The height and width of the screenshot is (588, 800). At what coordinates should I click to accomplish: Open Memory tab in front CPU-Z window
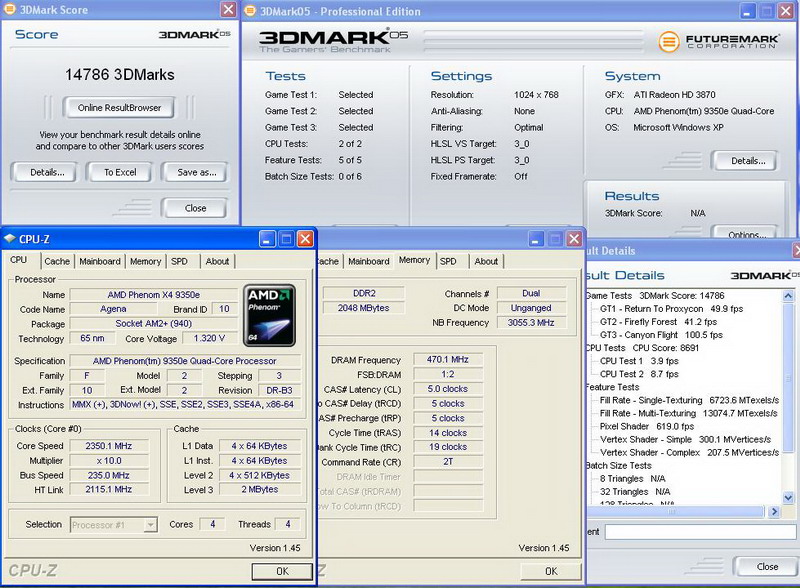(x=145, y=261)
